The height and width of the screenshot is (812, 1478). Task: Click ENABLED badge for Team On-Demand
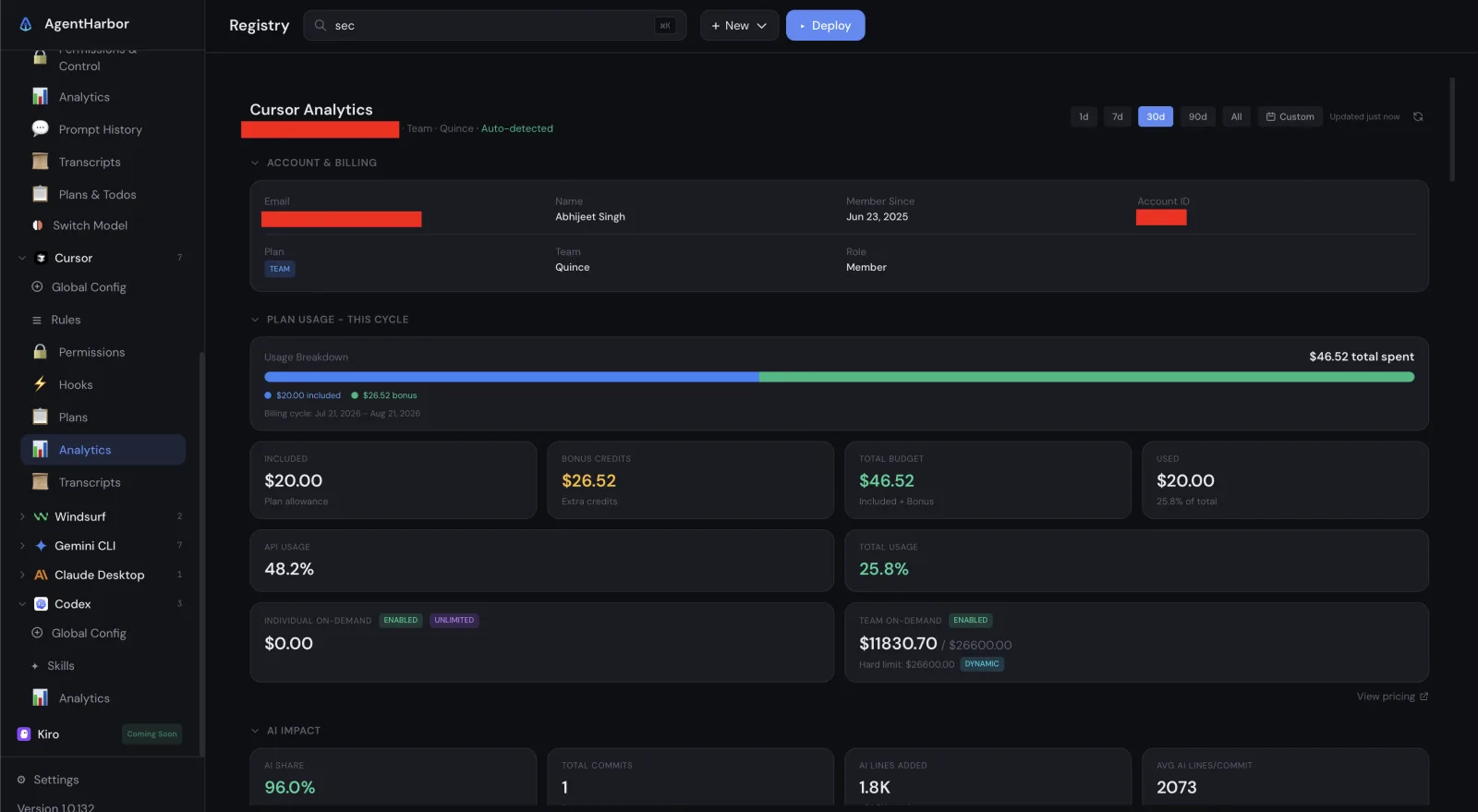pos(971,620)
